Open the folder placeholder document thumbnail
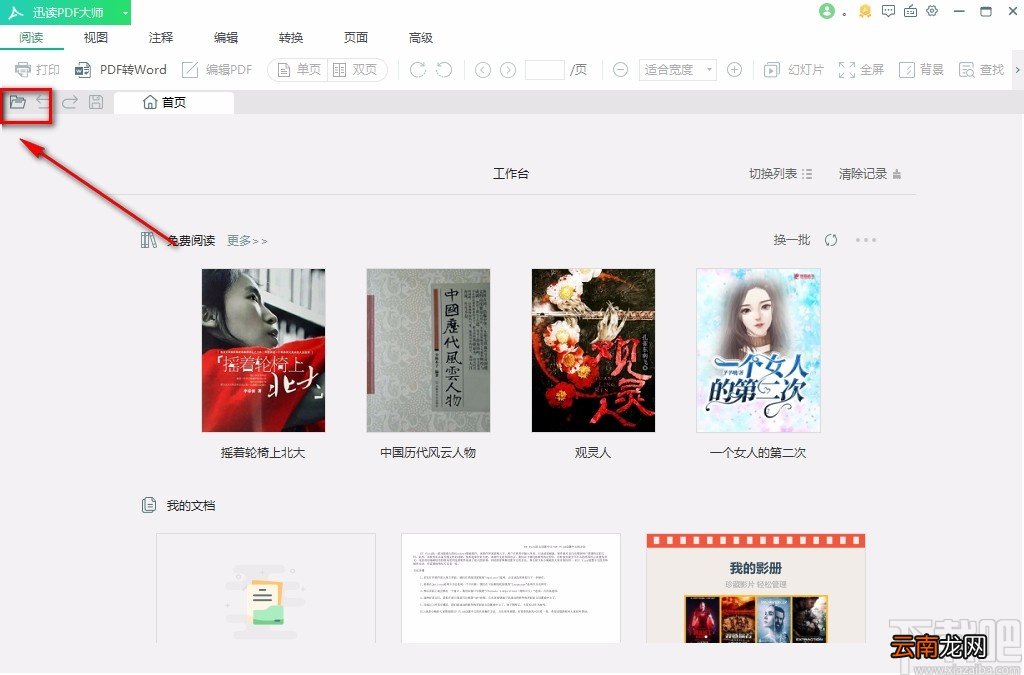The width and height of the screenshot is (1024, 675). pos(266,588)
